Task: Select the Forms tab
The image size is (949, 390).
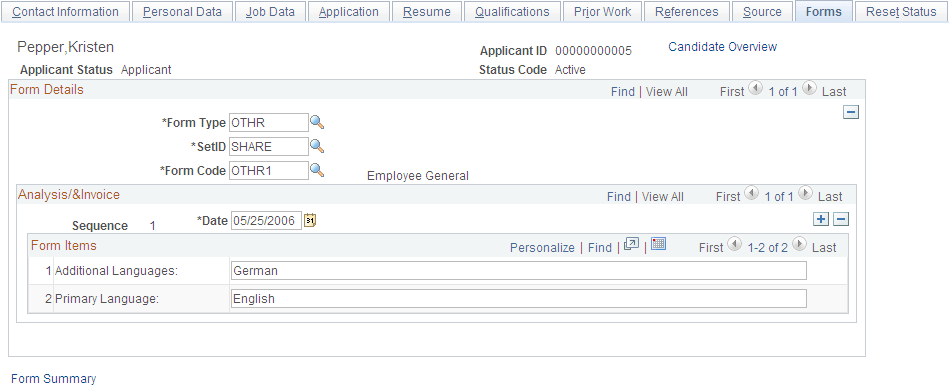Action: pyautogui.click(x=824, y=12)
